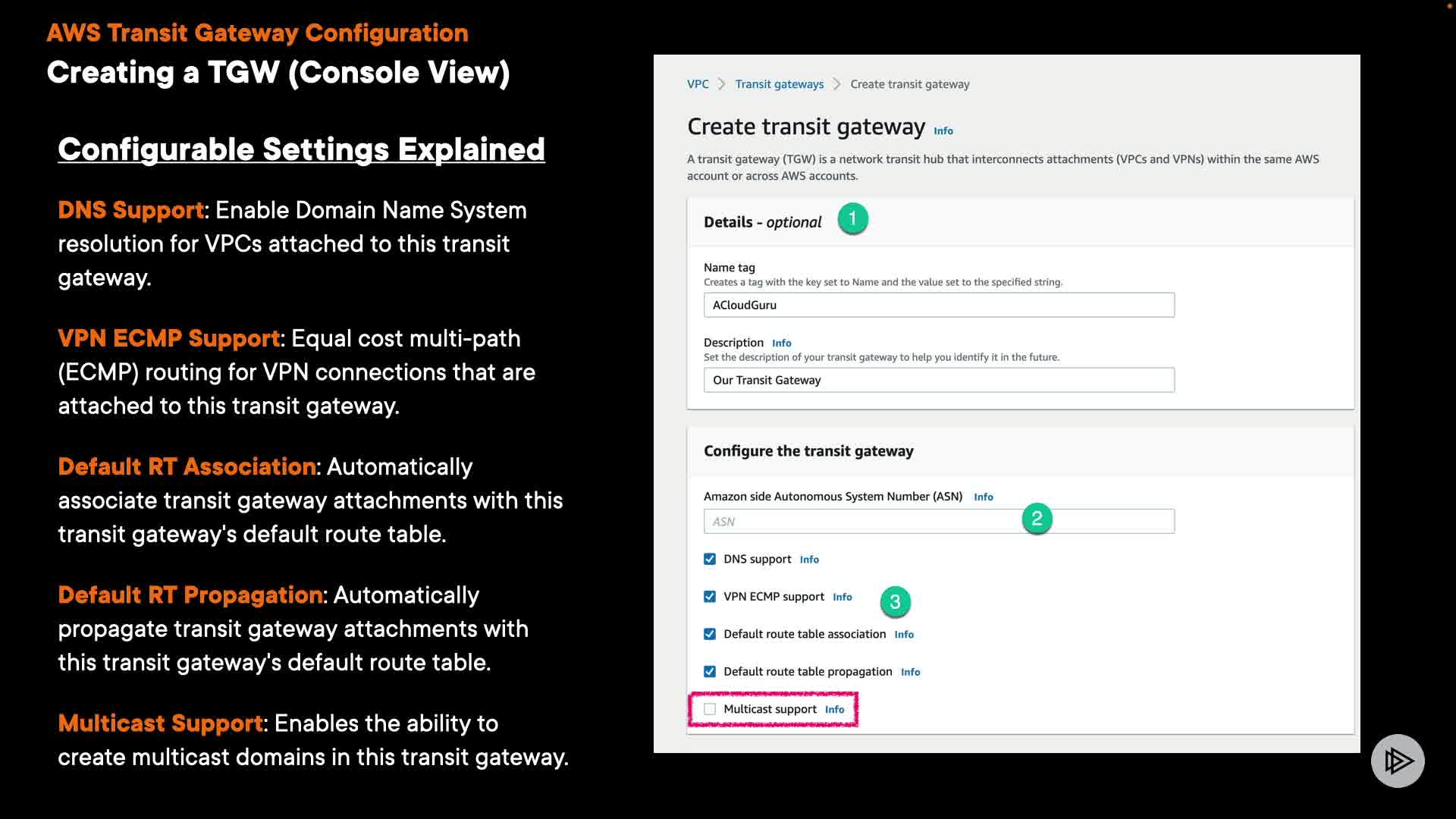Click into the ASN input box
Image resolution: width=1456 pixels, height=819 pixels.
[x=857, y=522]
